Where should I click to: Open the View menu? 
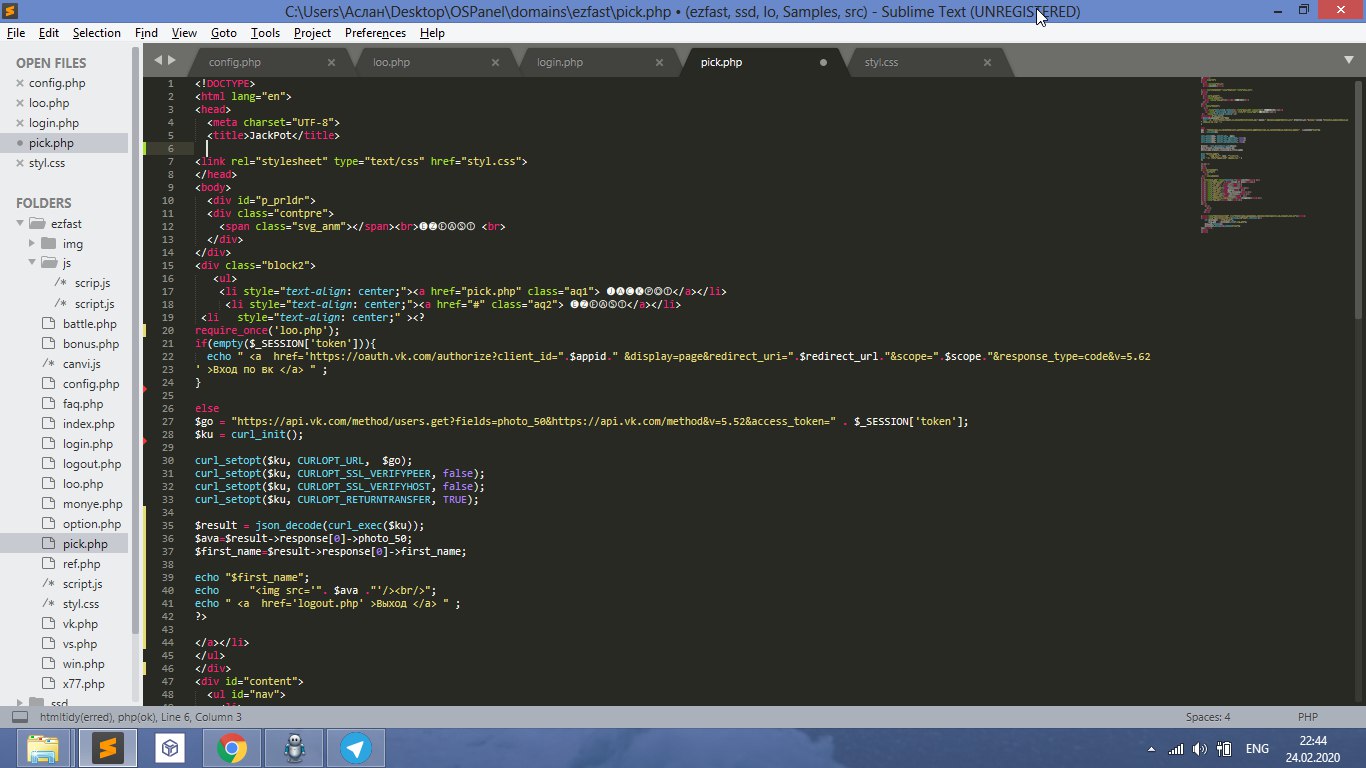184,33
